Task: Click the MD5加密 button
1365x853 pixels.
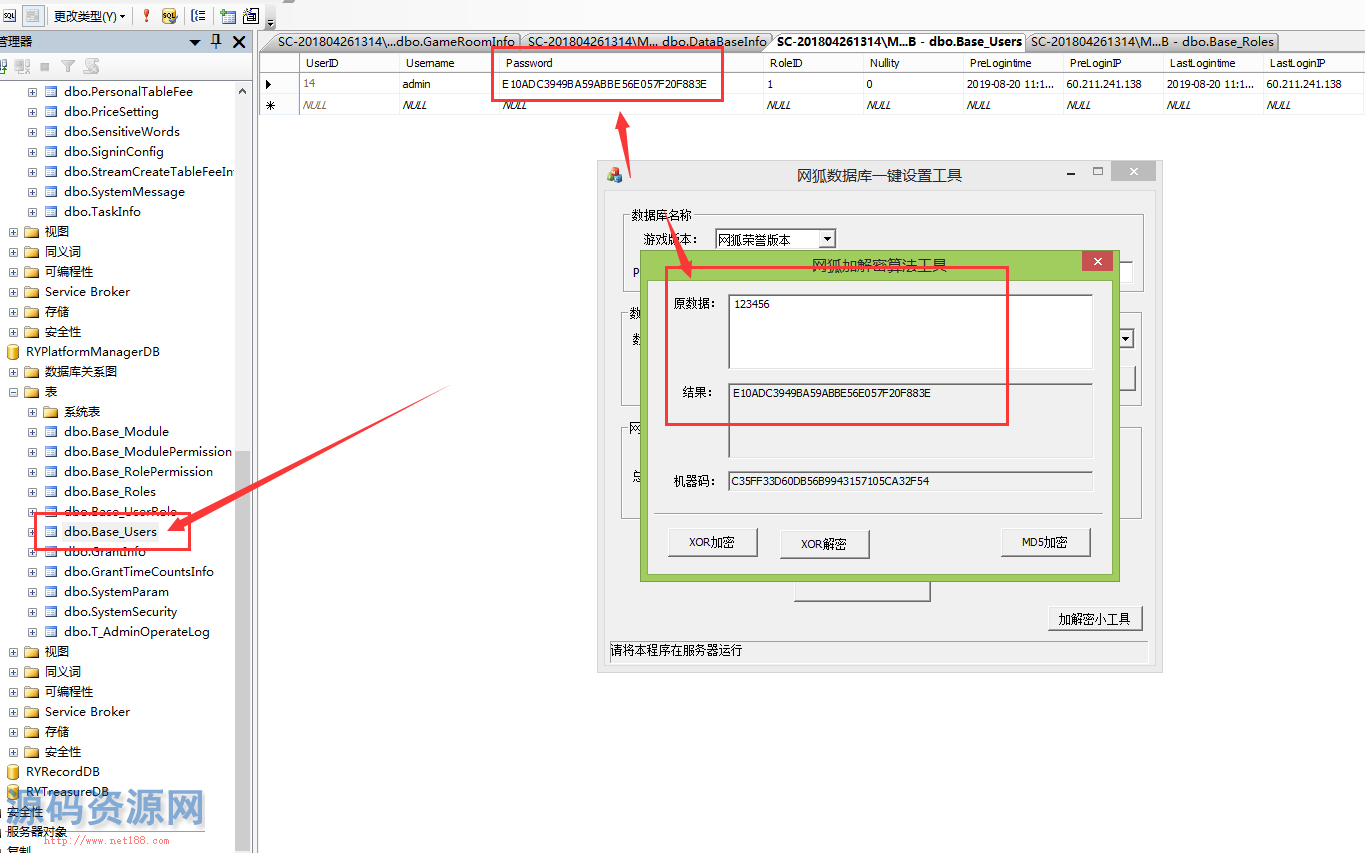Action: (x=1045, y=542)
